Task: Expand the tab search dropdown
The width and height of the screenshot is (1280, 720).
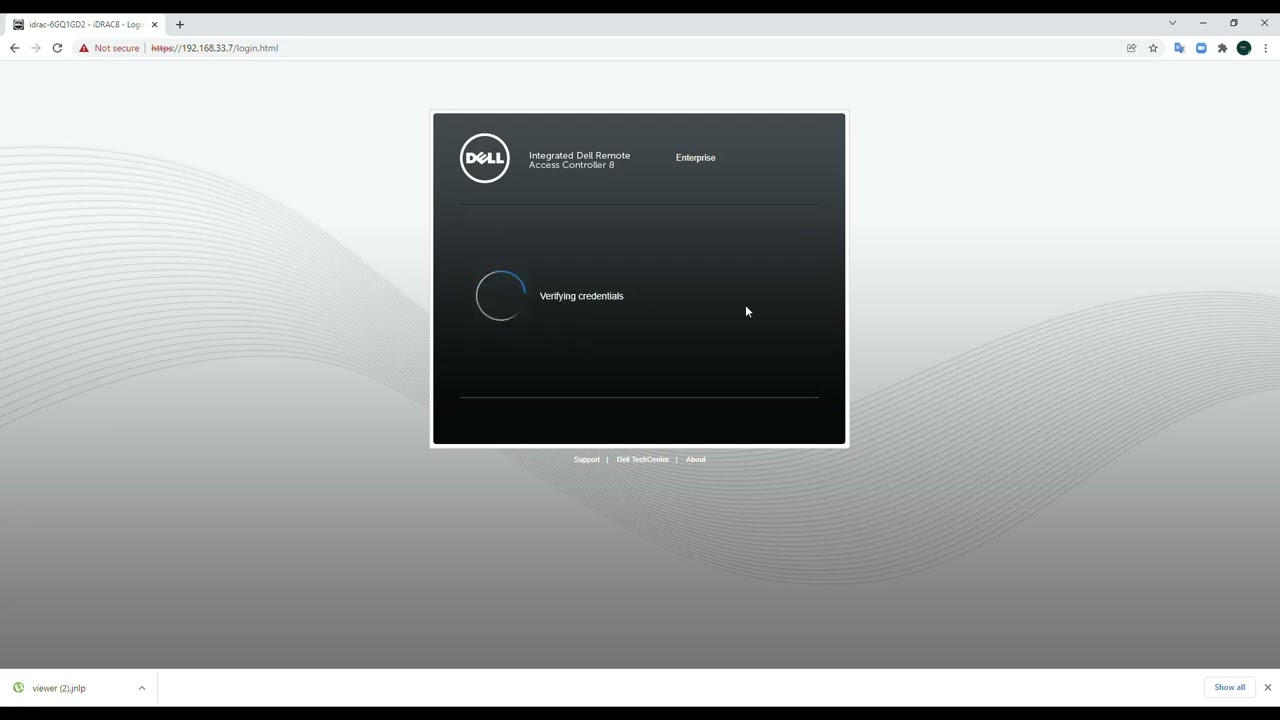Action: click(1172, 23)
